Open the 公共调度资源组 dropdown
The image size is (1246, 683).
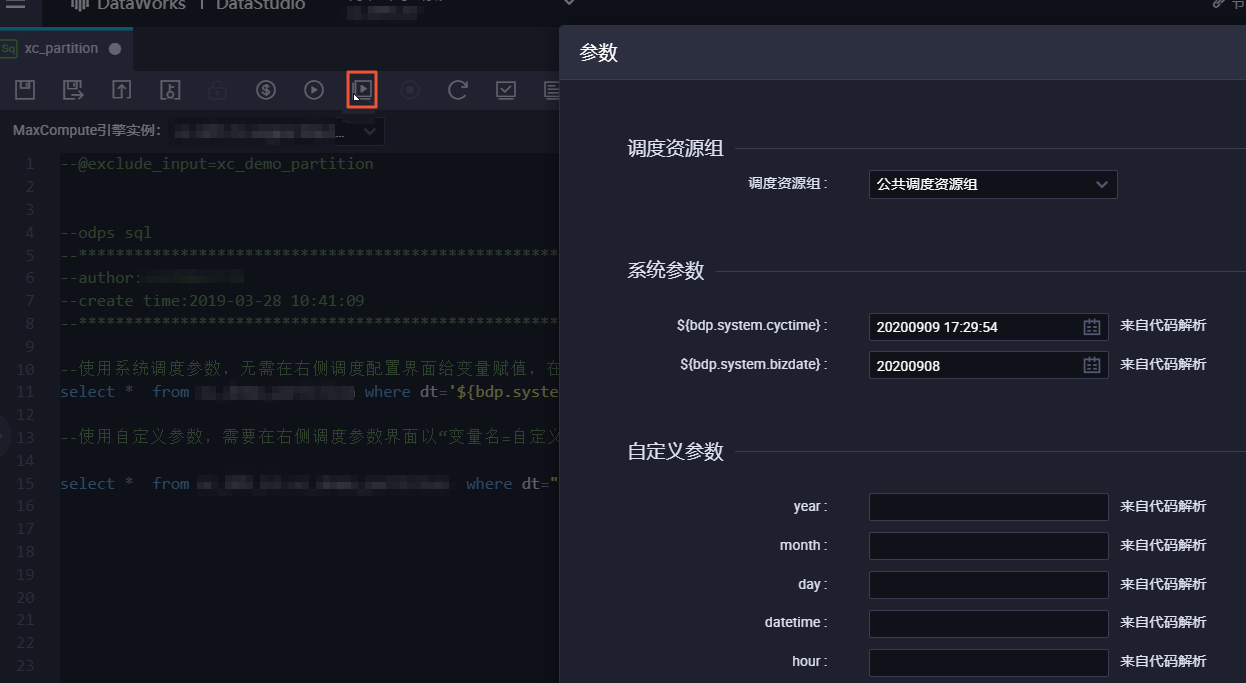tap(993, 184)
